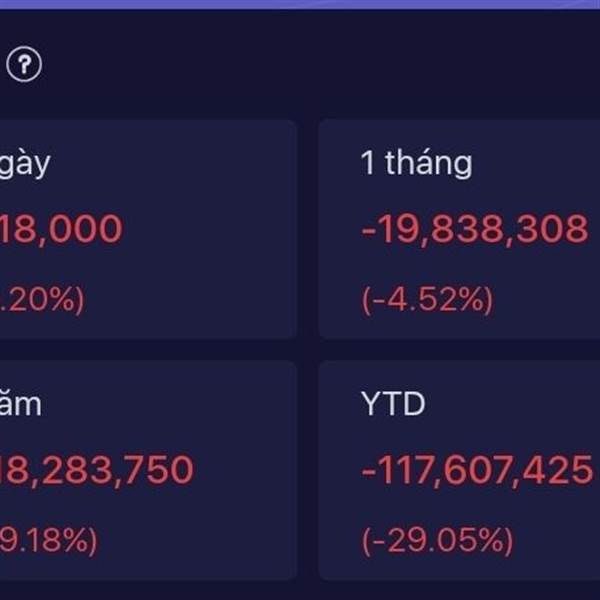Click the -117,607,425 loss value

tap(474, 470)
